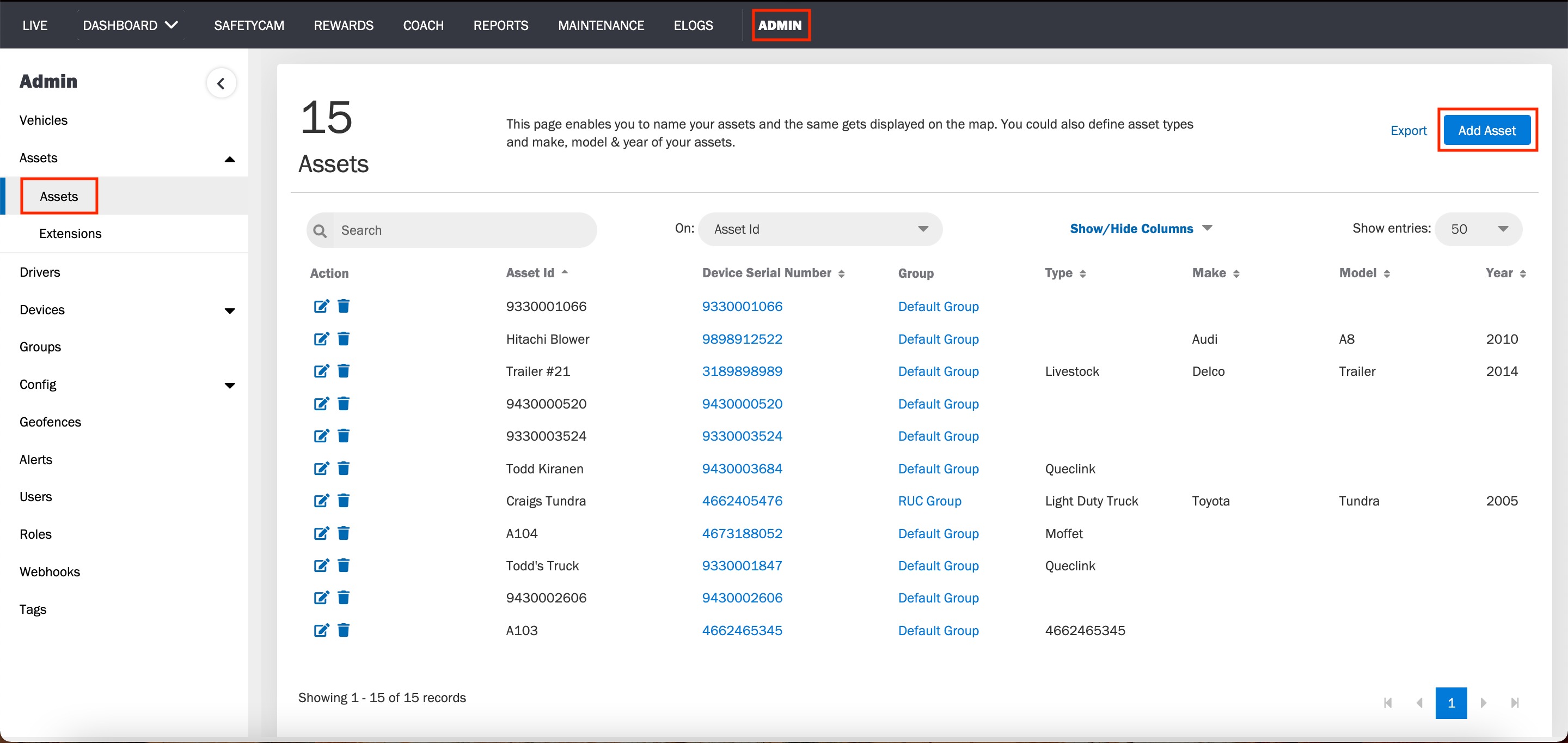The height and width of the screenshot is (743, 1568).
Task: Sort the table by Type
Action: [1065, 273]
